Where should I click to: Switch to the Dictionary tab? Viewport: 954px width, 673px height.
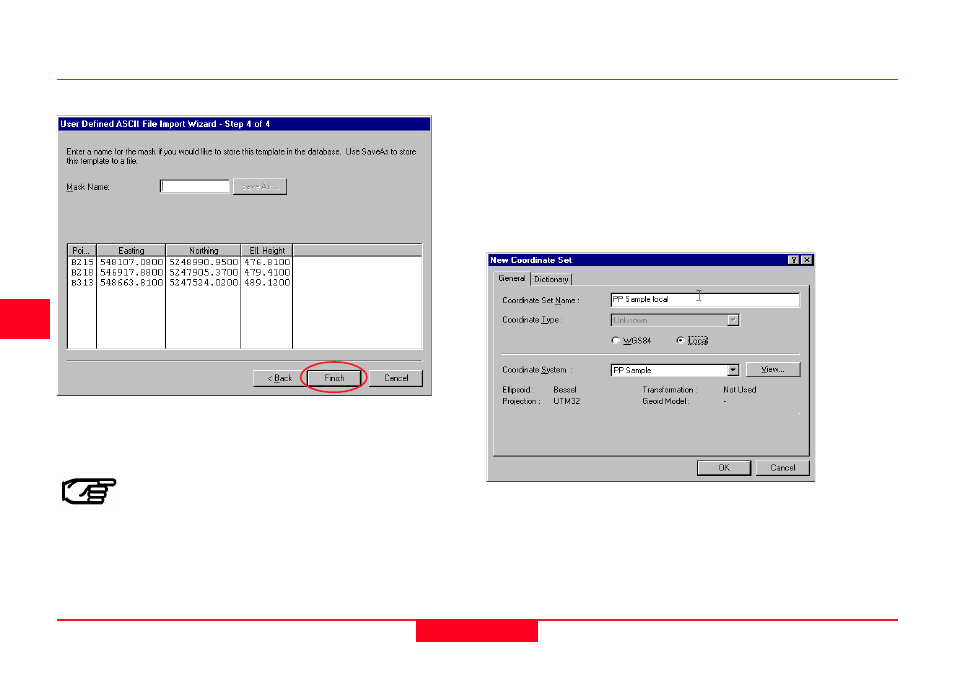[551, 279]
